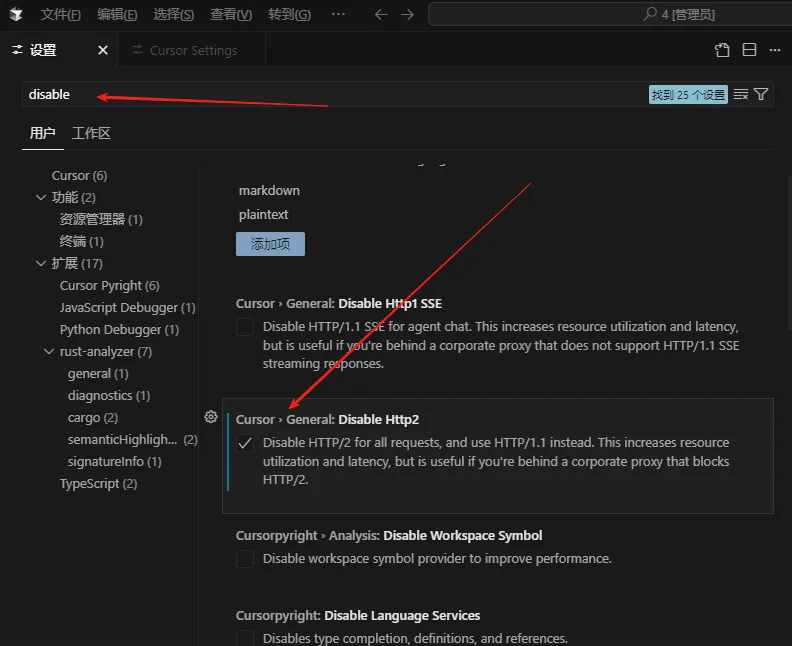Open editor more actions ellipsis
The width and height of the screenshot is (792, 646).
tap(775, 49)
